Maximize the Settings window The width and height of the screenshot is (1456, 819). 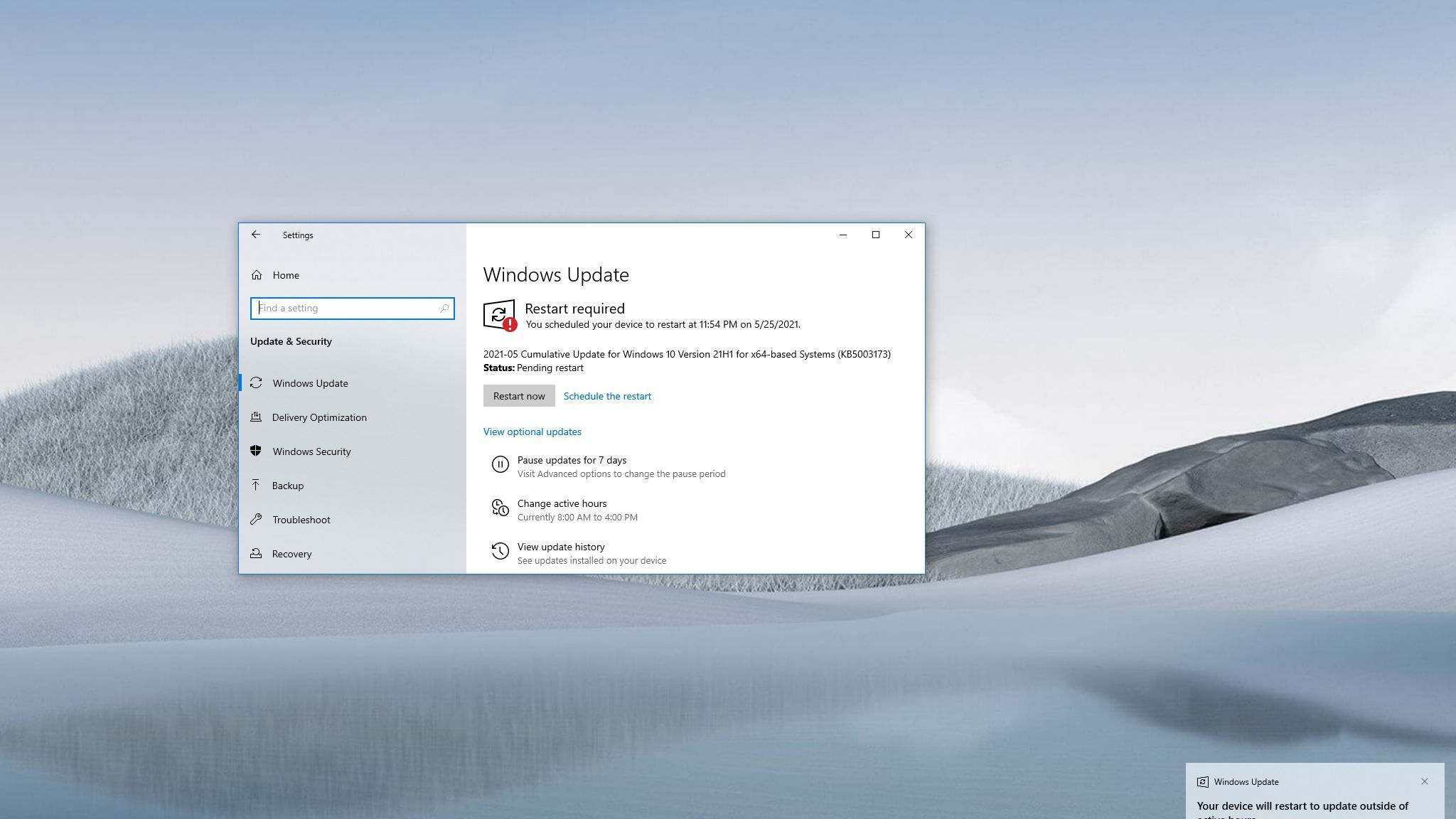coord(875,235)
